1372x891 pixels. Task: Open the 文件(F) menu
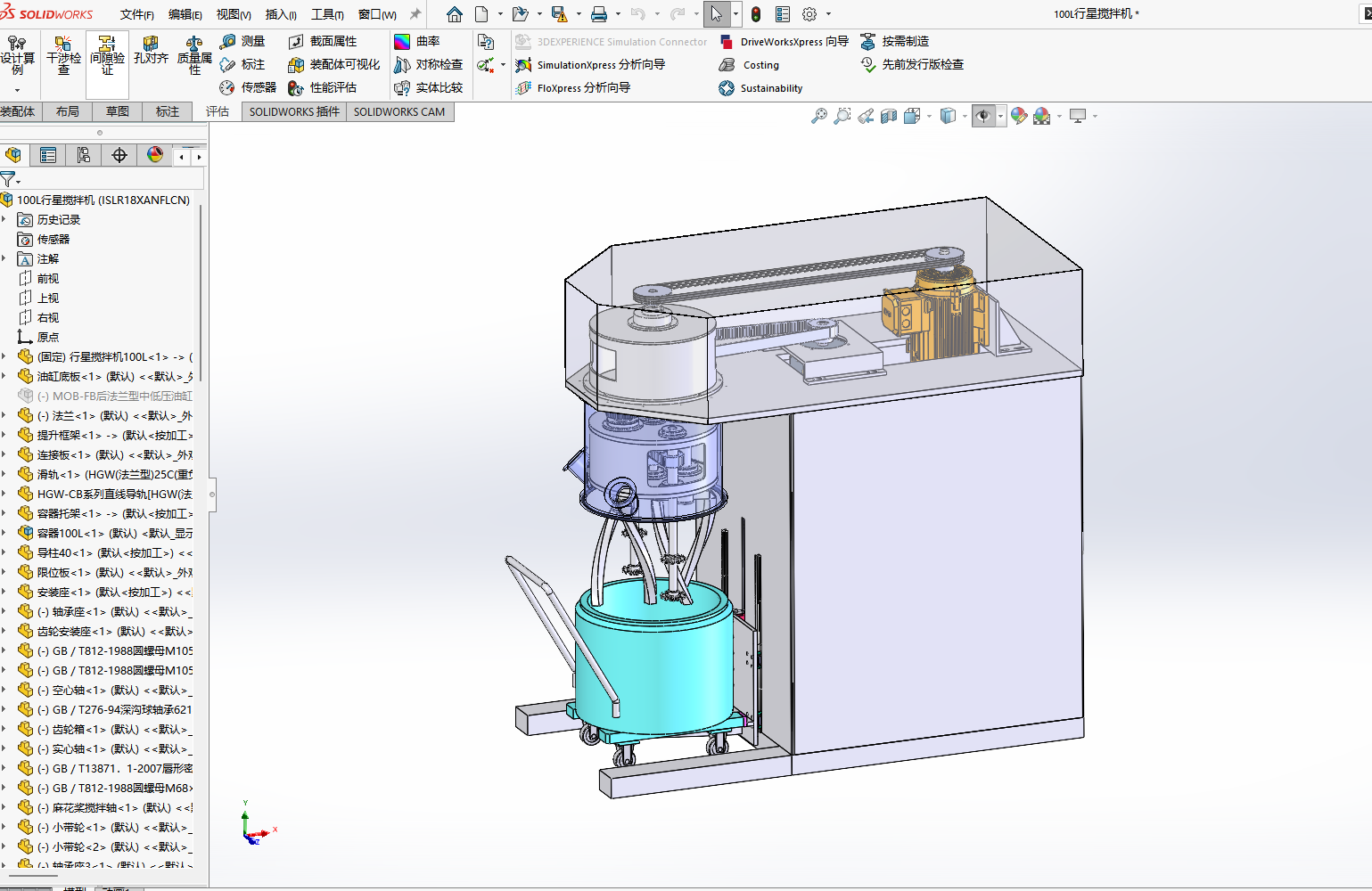(x=137, y=14)
